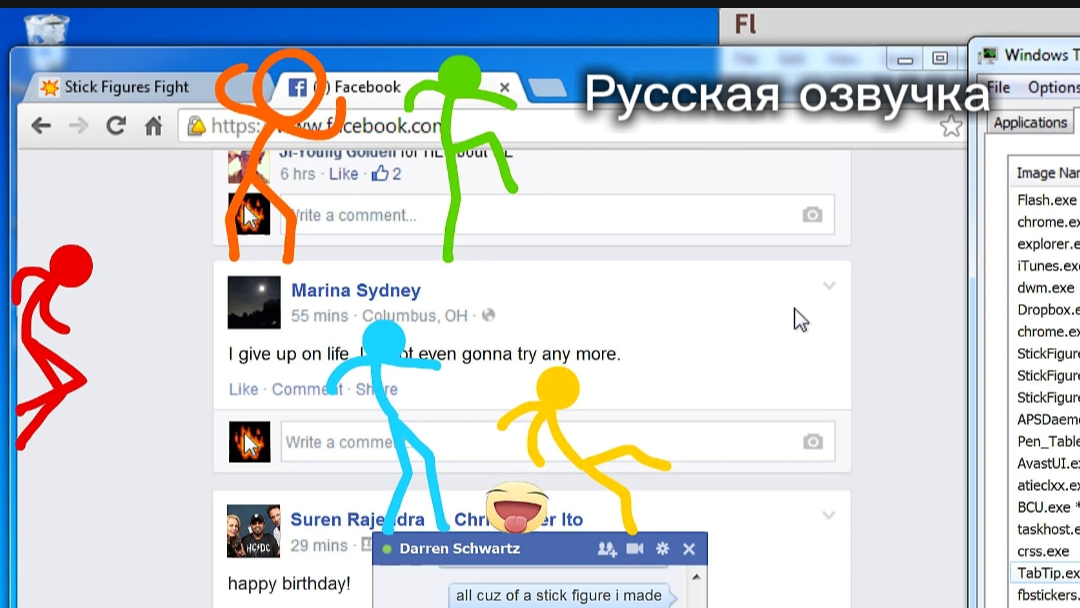Viewport: 1080px width, 608px height.
Task: Go back with browser back arrow
Action: 41,125
